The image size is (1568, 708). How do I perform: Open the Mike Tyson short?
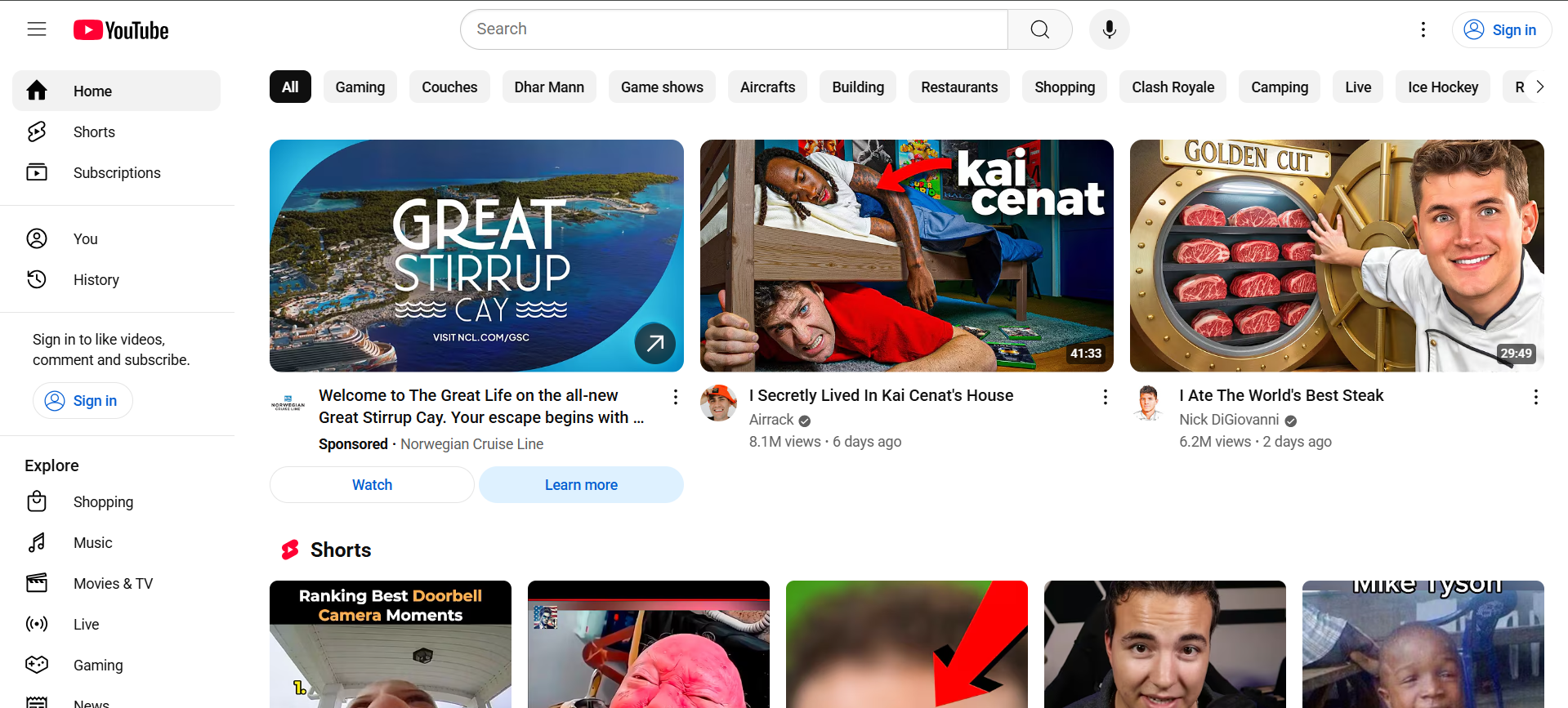coord(1423,644)
